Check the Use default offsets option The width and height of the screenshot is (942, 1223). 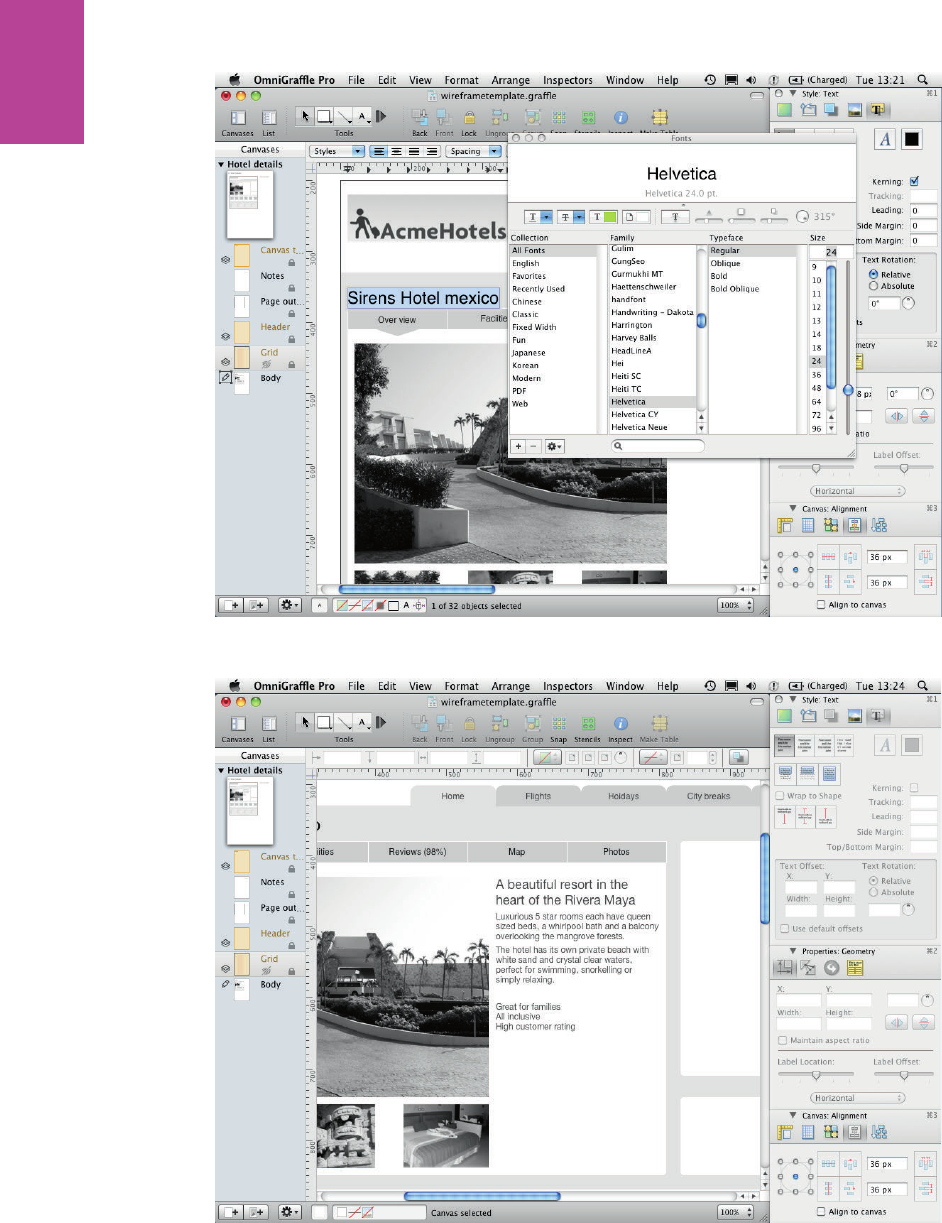pos(785,929)
